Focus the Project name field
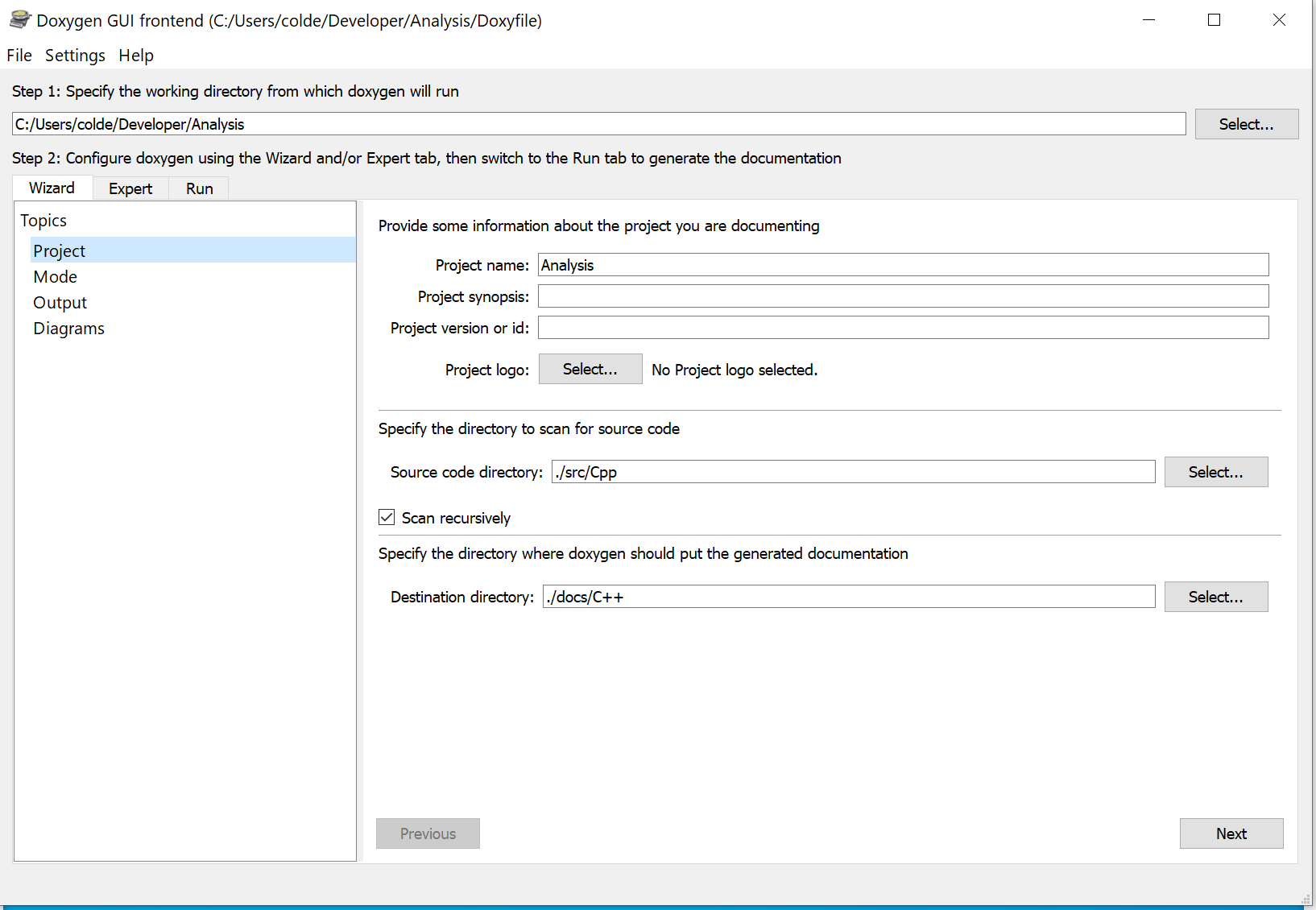This screenshot has width=1316, height=910. click(904, 265)
